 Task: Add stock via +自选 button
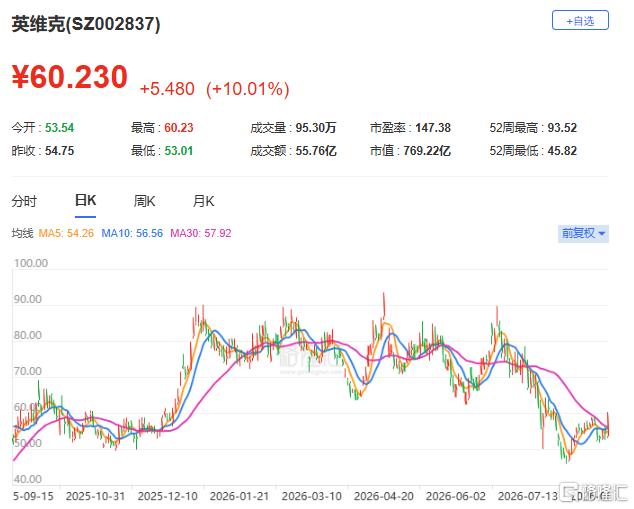coord(580,20)
